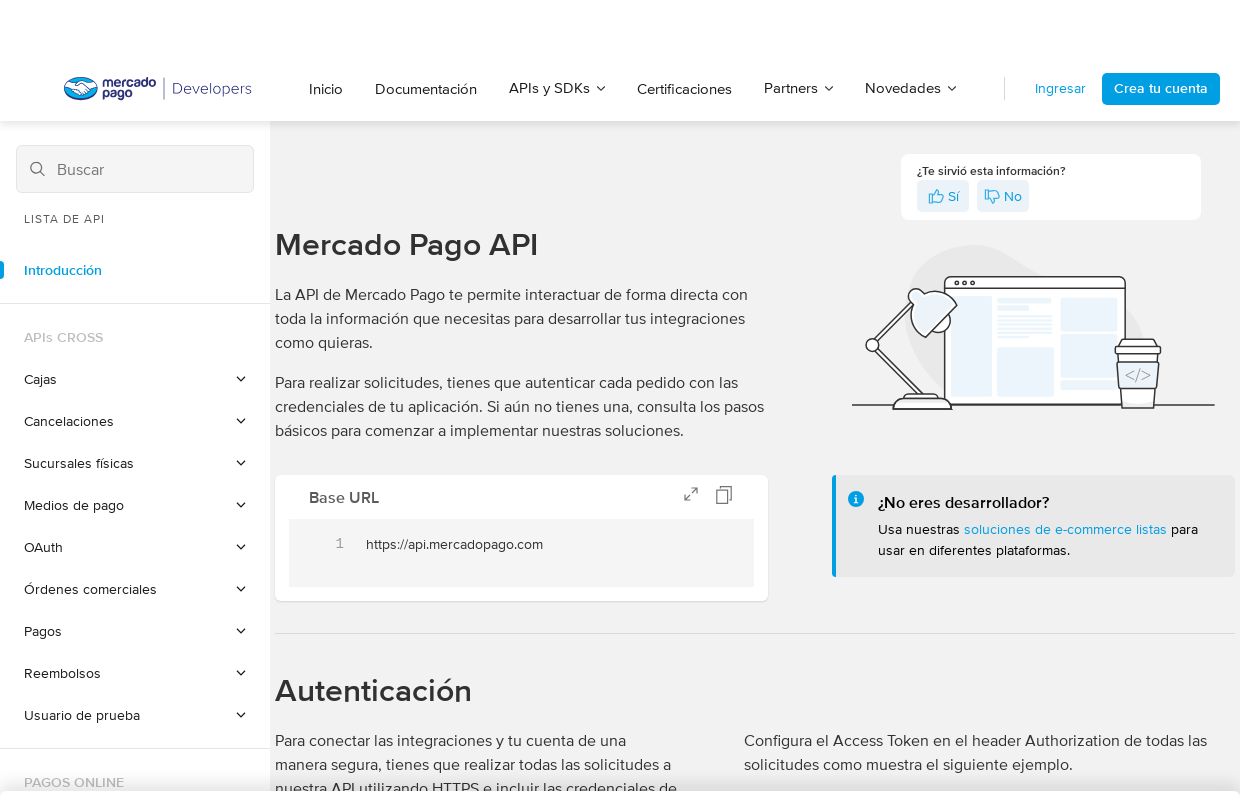
Task: Click the laptop and lamp illustration
Action: click(x=1033, y=329)
